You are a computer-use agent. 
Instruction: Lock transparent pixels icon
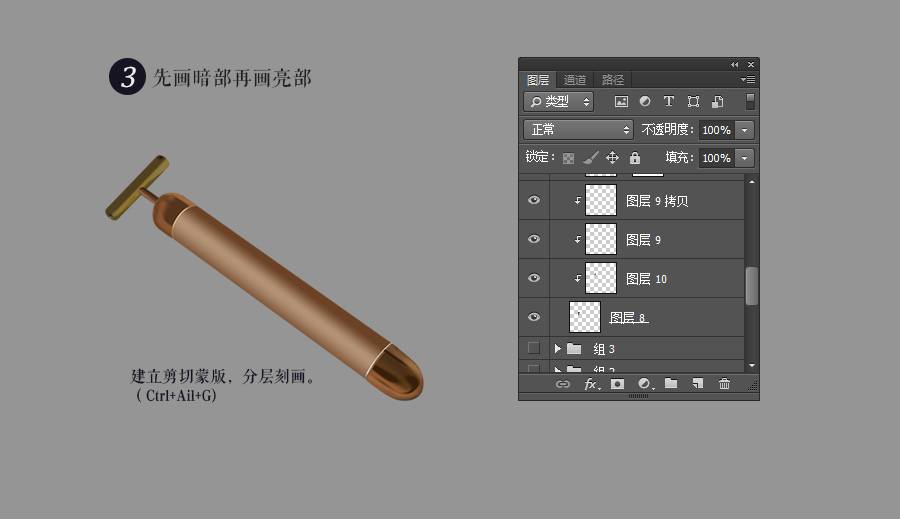(568, 158)
